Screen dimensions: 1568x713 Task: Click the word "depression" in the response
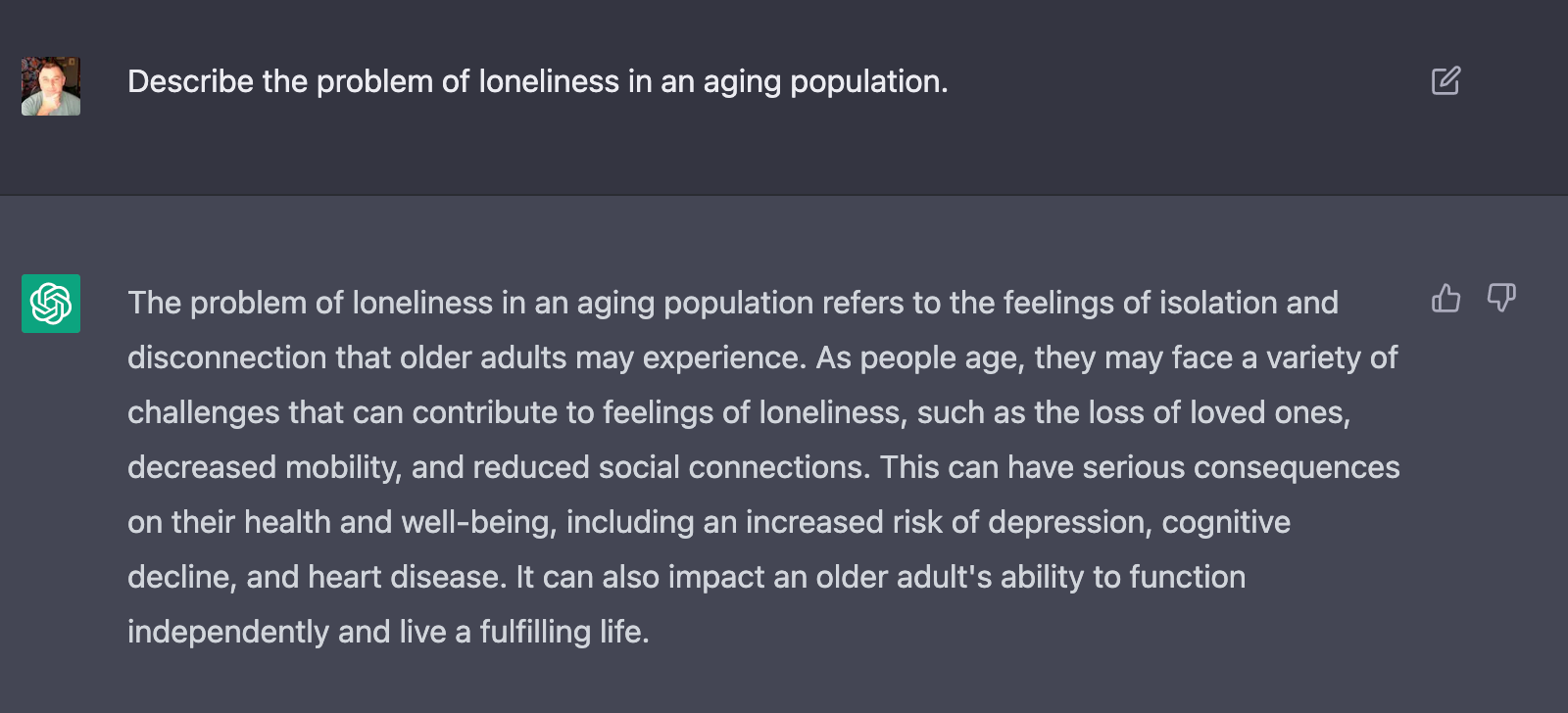(1068, 522)
